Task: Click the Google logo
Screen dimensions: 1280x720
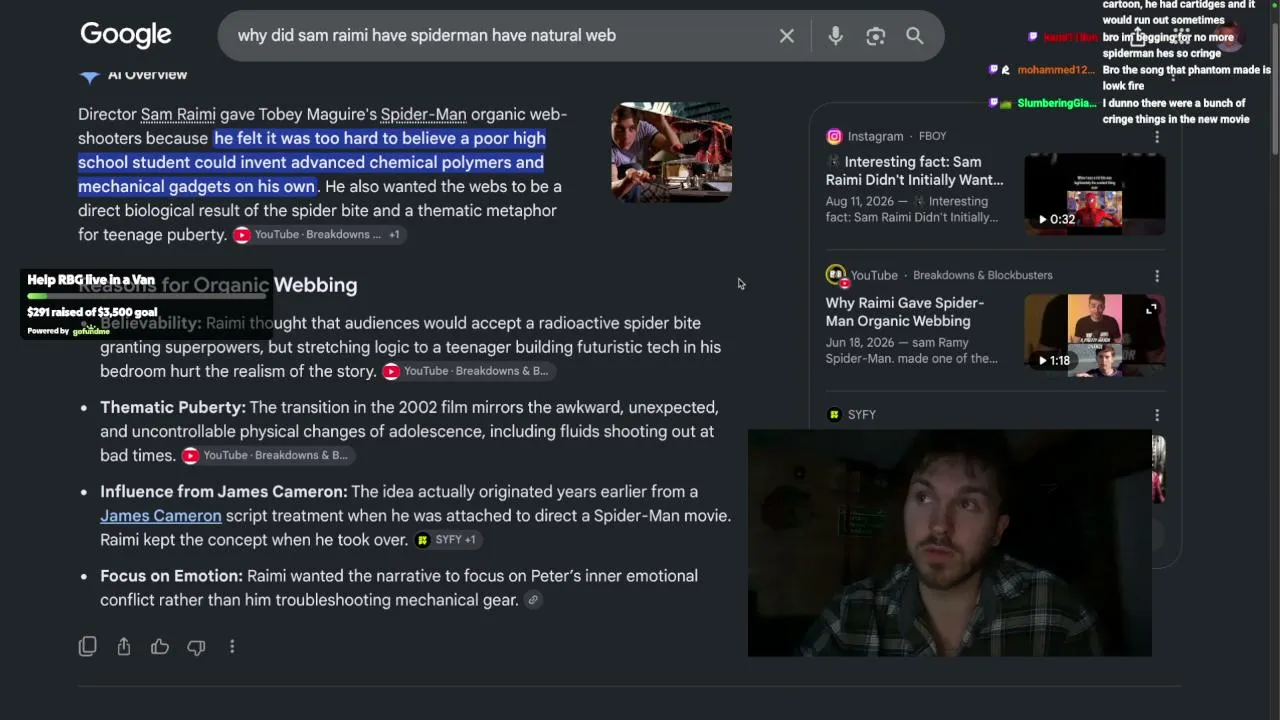Action: tap(126, 35)
